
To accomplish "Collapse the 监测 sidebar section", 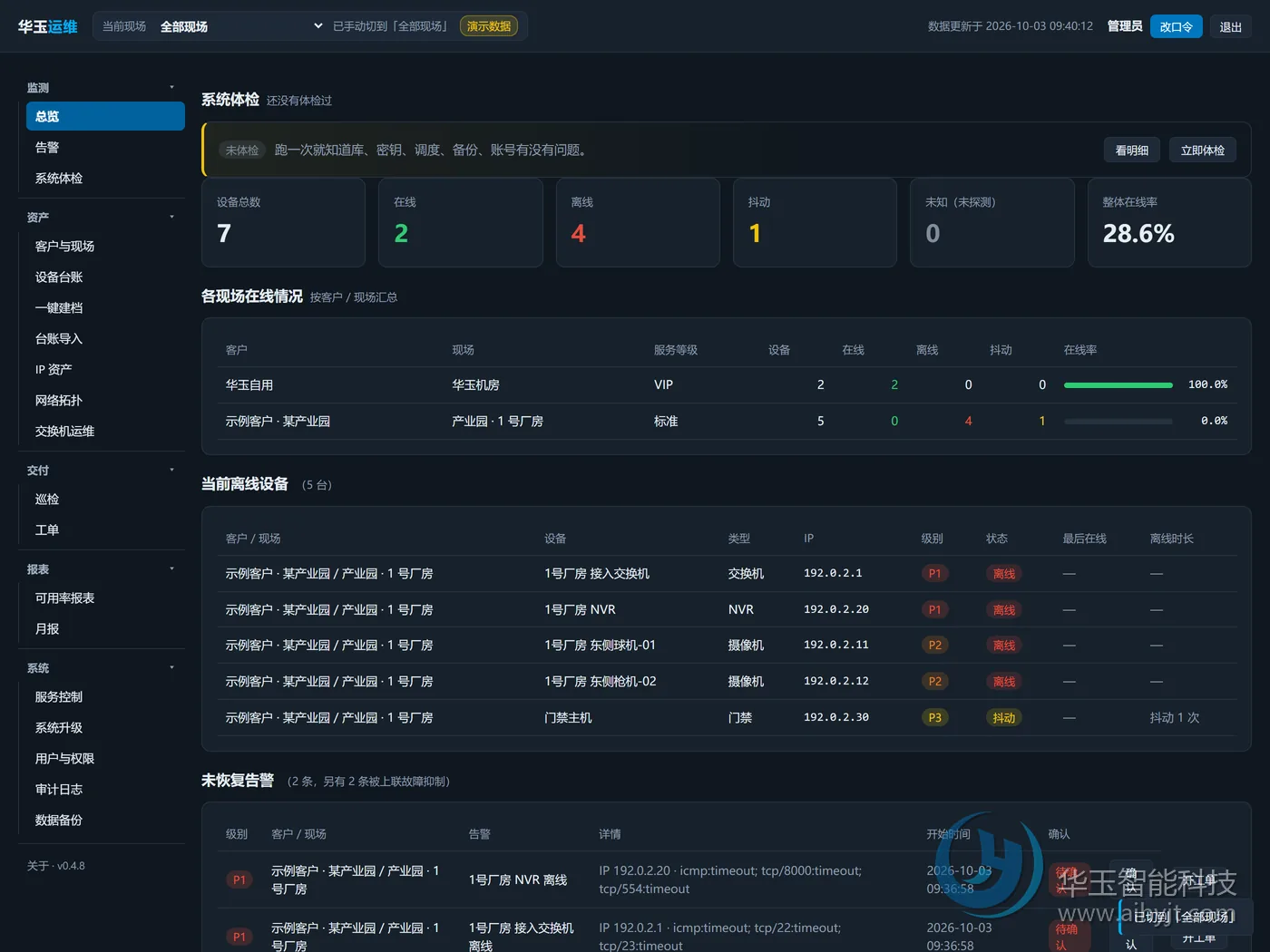I will click(x=102, y=87).
